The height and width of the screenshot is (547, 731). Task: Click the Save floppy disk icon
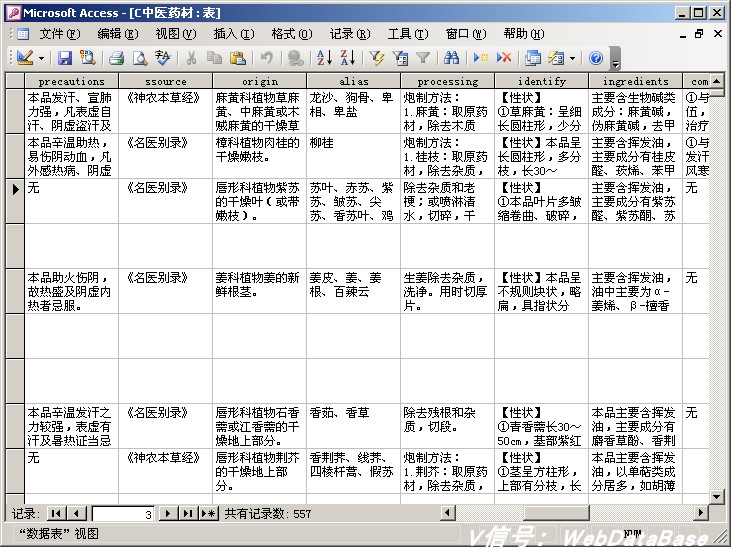[65, 58]
